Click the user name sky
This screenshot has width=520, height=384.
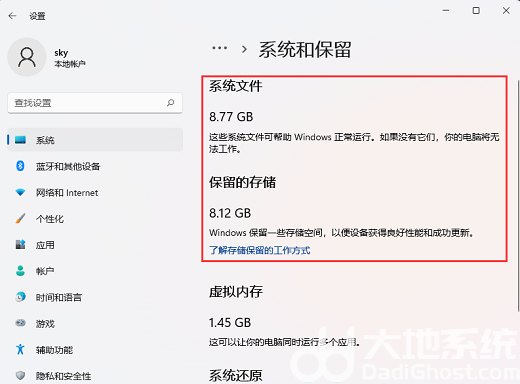point(61,53)
